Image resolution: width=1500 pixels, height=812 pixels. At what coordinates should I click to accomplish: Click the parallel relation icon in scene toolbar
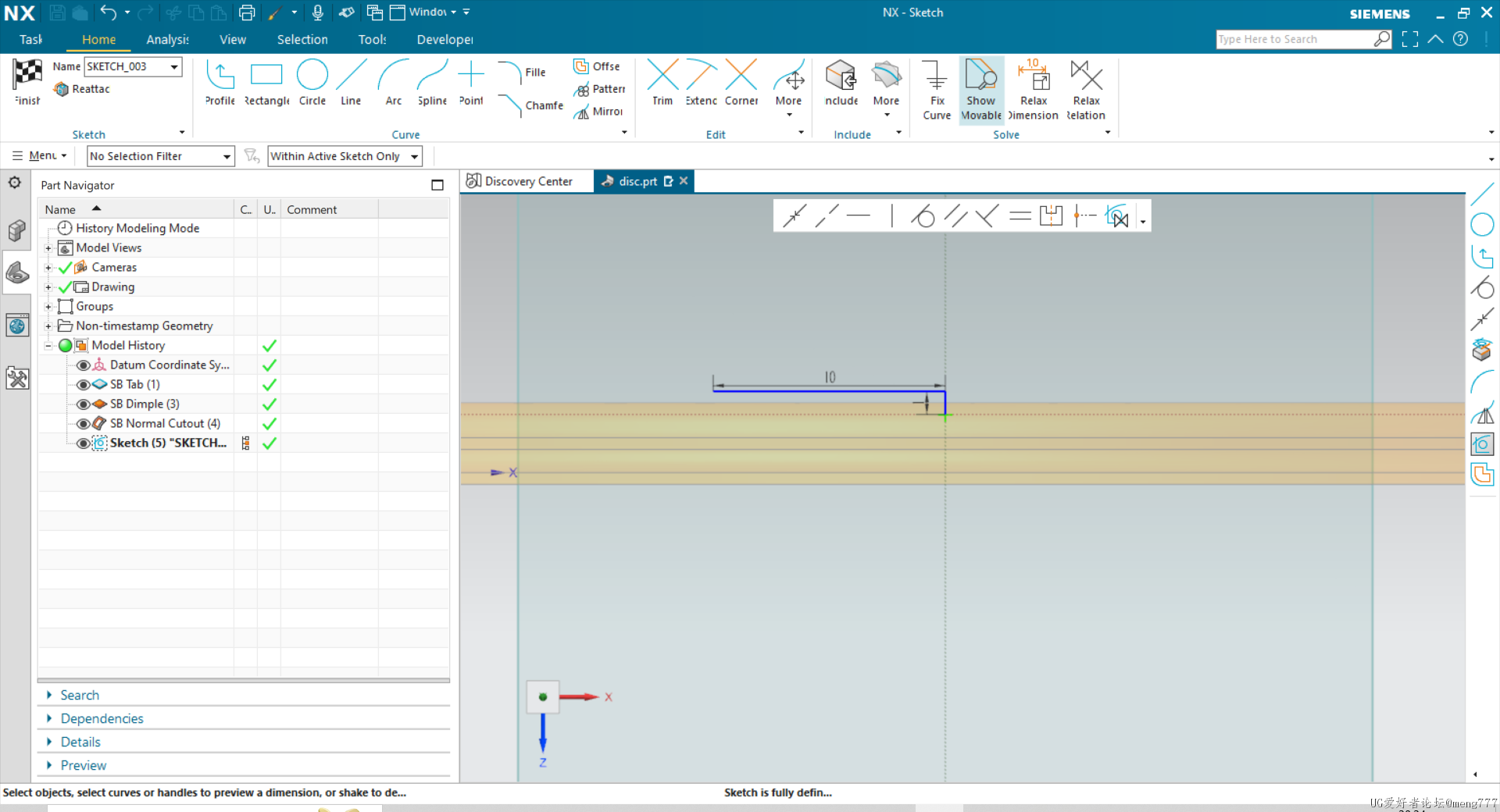[x=955, y=215]
